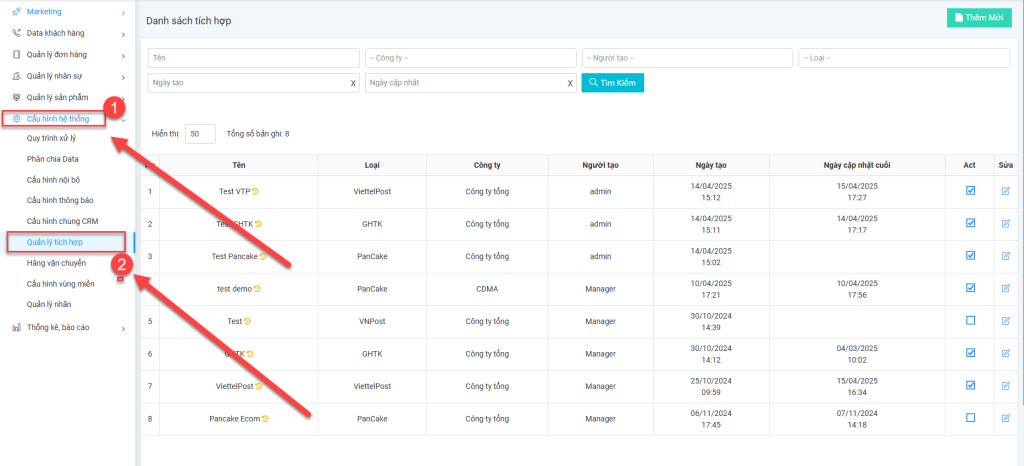Click the Thêm Mới button
The image size is (1024, 466).
[979, 17]
